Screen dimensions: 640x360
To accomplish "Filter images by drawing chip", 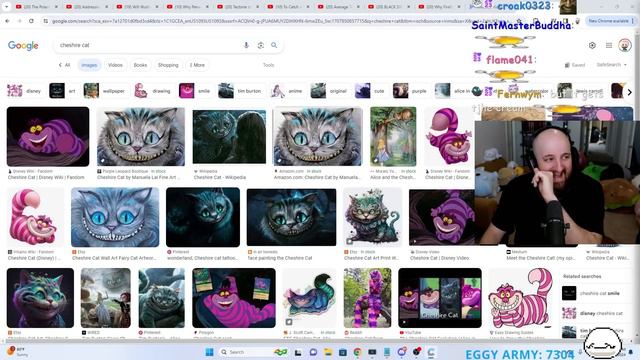I will point(153,91).
